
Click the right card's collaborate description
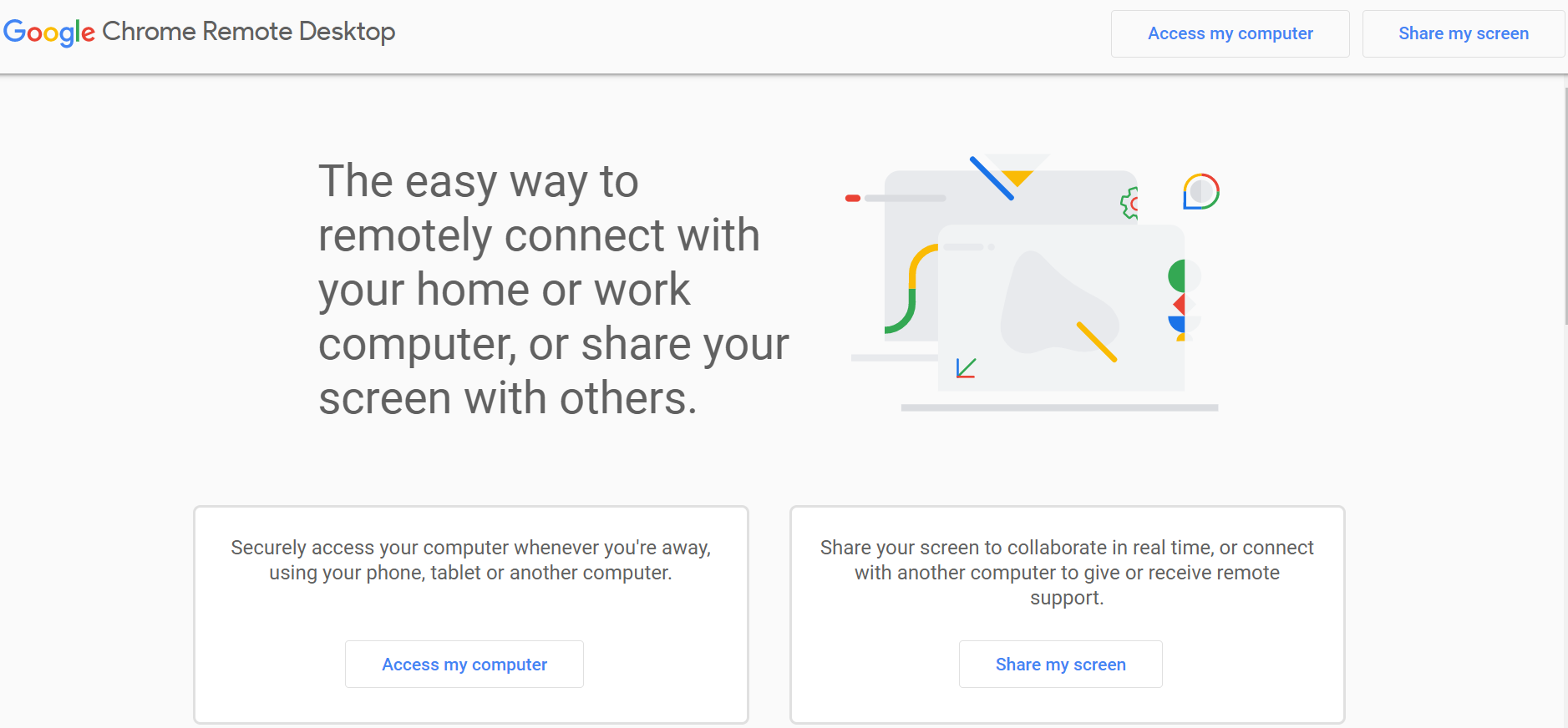(1067, 573)
